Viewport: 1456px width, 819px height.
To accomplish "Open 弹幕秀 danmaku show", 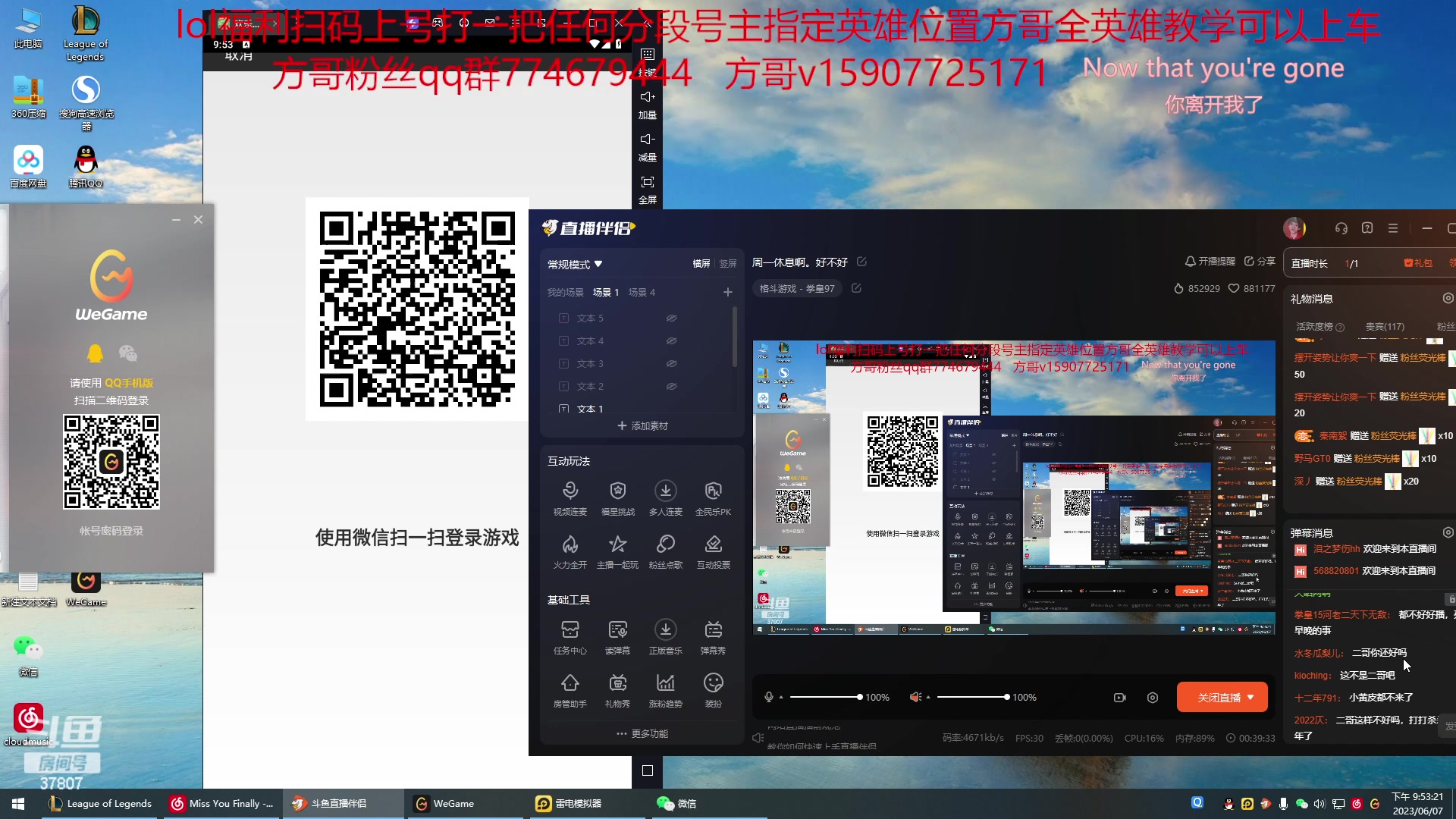I will [713, 637].
